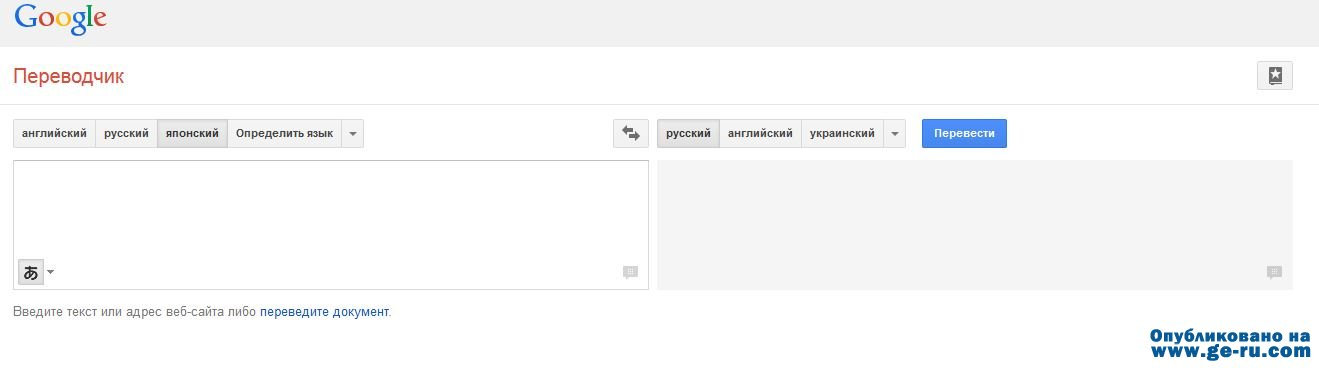The width and height of the screenshot is (1319, 368).
Task: Set target language to английский
Action: point(760,134)
